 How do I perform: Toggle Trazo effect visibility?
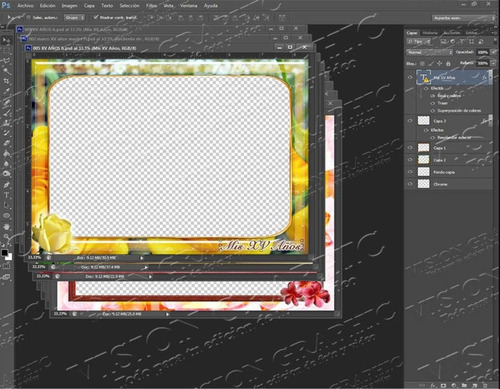433,103
